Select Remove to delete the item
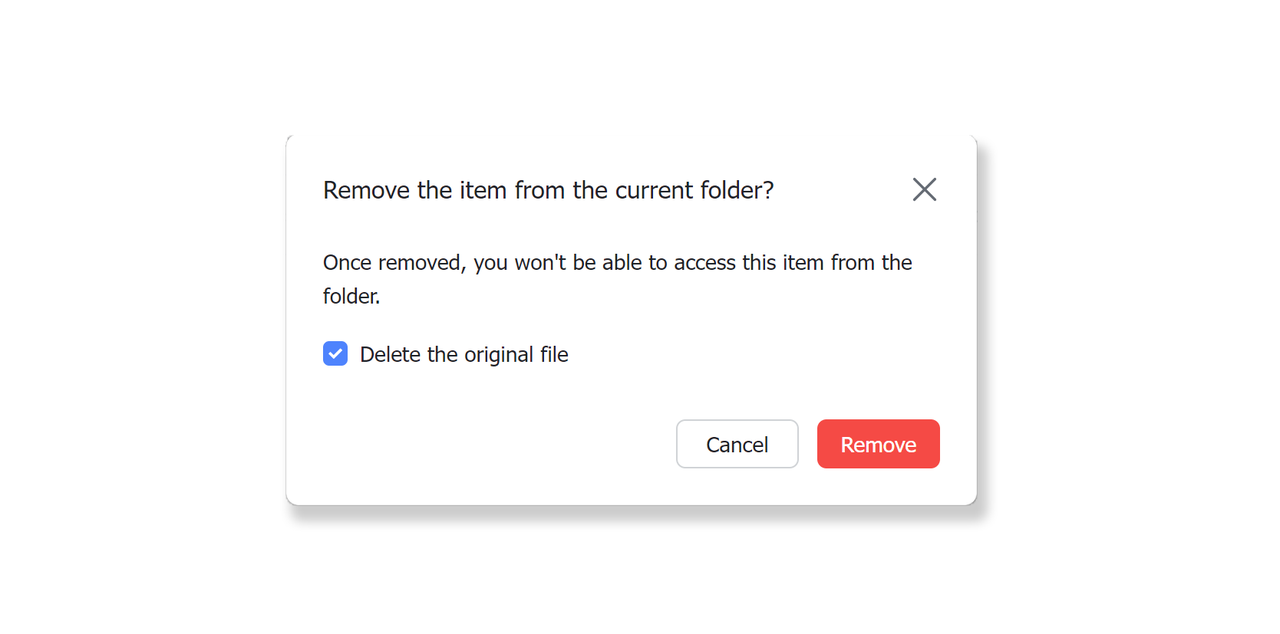This screenshot has height=634, width=1280. pyautogui.click(x=878, y=444)
